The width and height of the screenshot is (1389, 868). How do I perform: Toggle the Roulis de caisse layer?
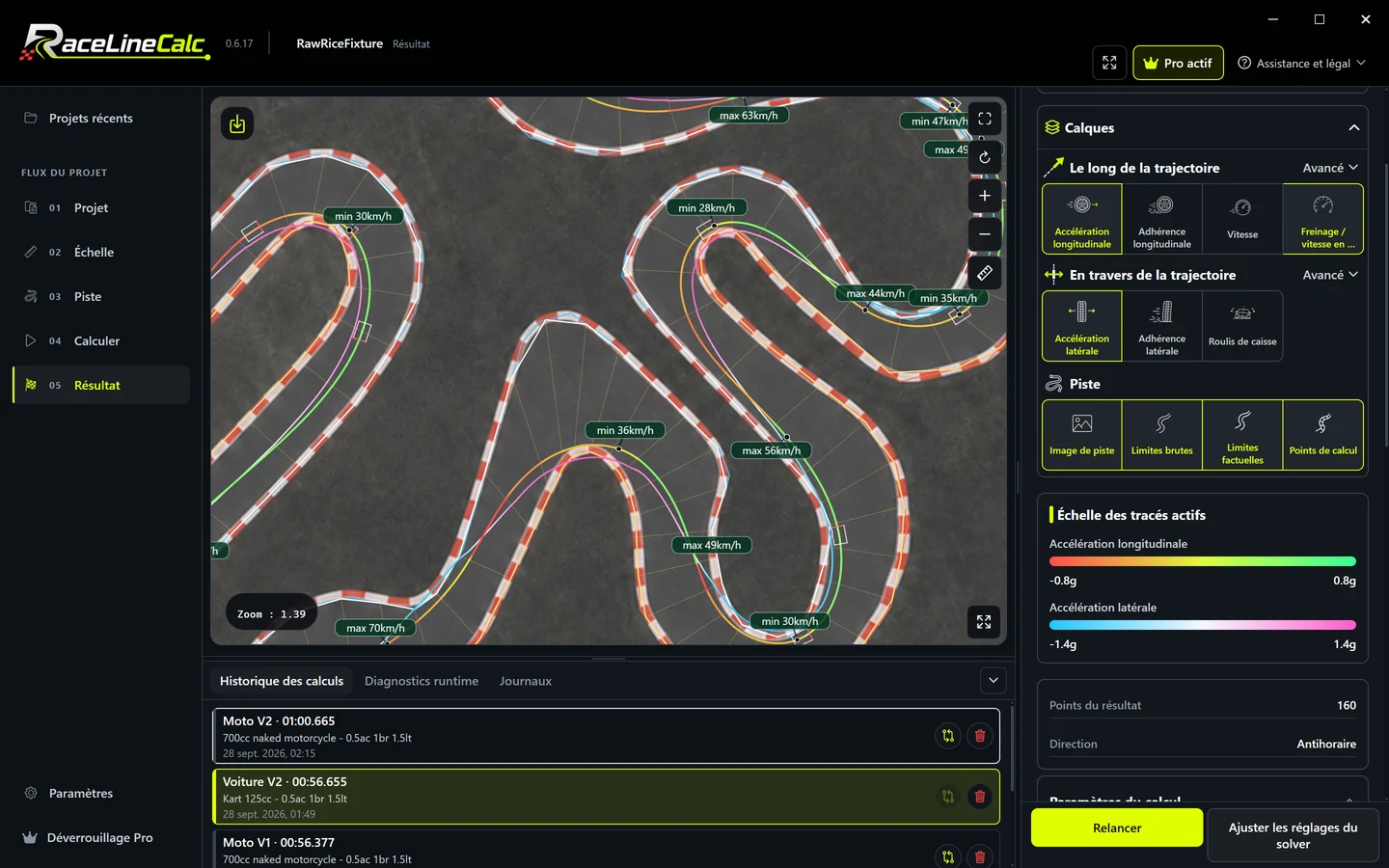click(1242, 326)
